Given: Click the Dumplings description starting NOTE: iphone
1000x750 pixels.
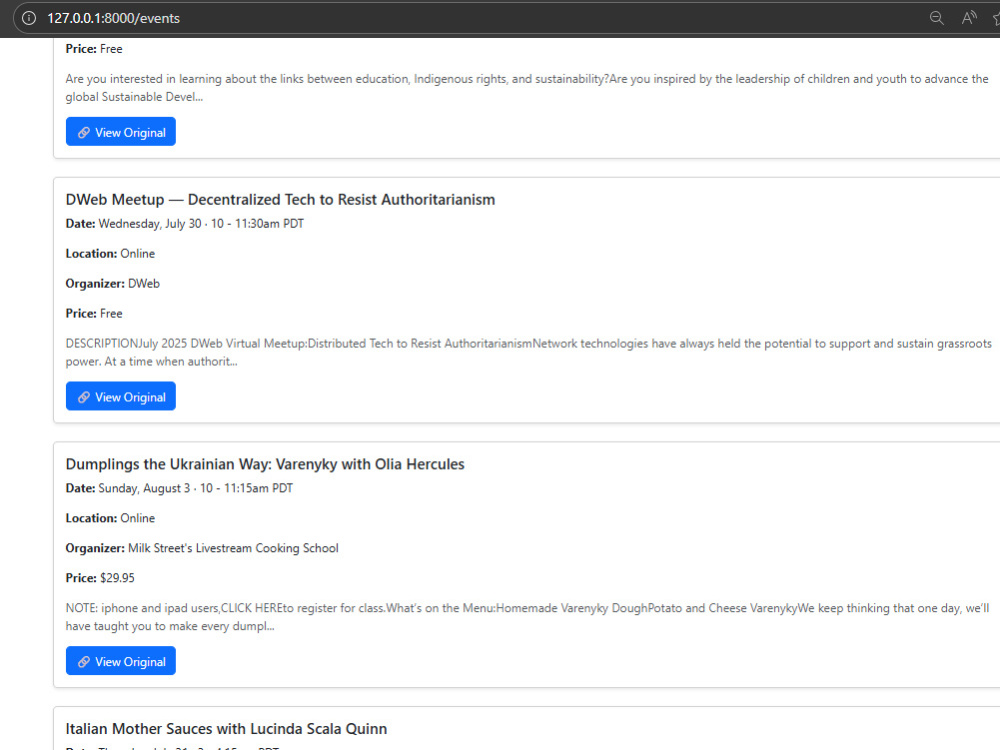Looking at the screenshot, I should point(527,617).
